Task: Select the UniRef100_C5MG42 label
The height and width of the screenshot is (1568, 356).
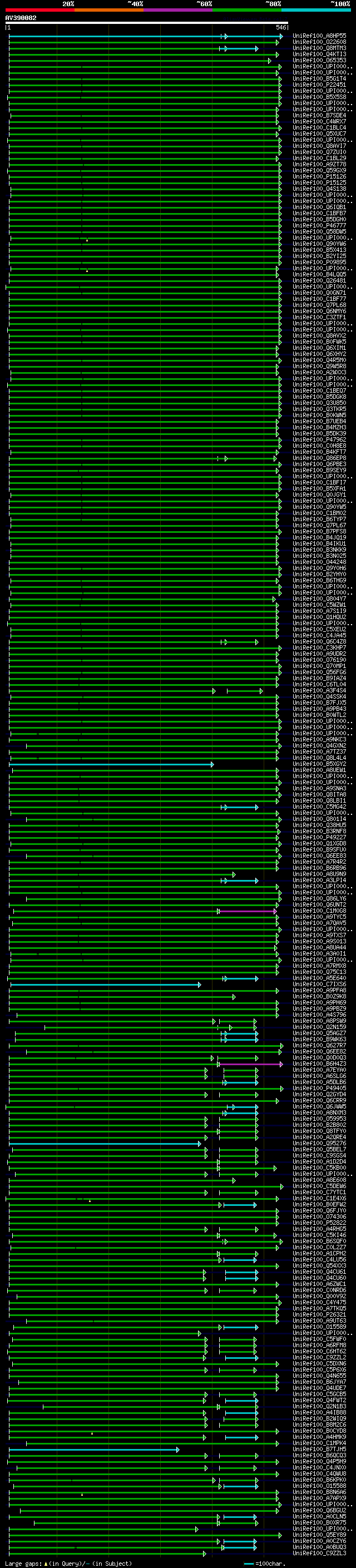Action: (x=319, y=807)
